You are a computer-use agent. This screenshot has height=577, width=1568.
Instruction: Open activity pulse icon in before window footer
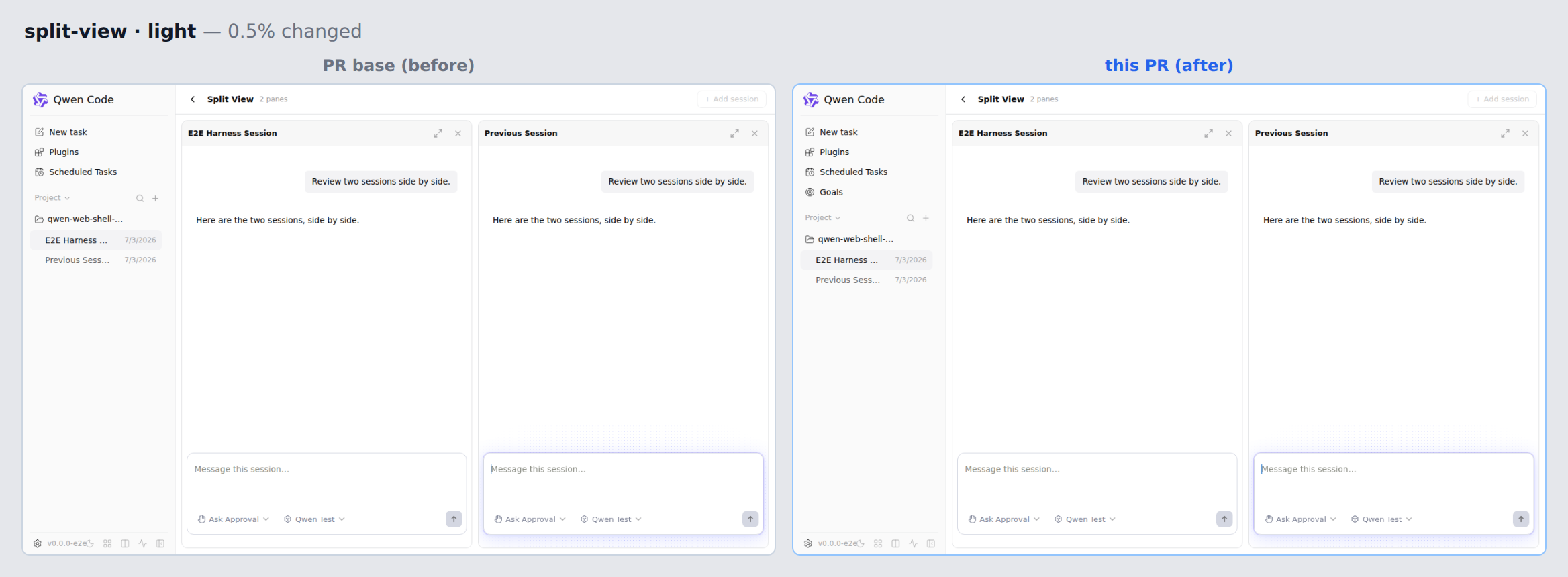(x=142, y=543)
